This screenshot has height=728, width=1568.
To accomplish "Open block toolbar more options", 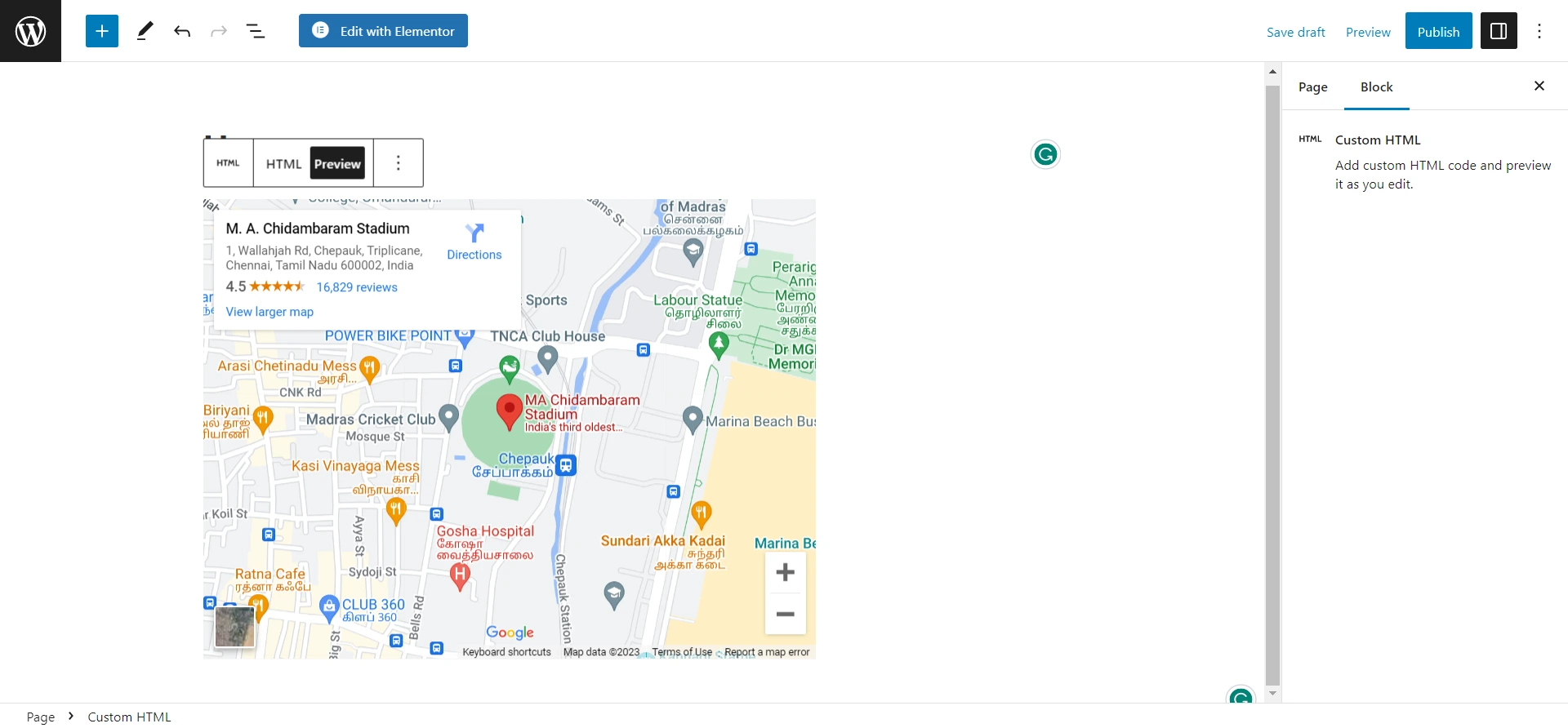I will tap(399, 163).
